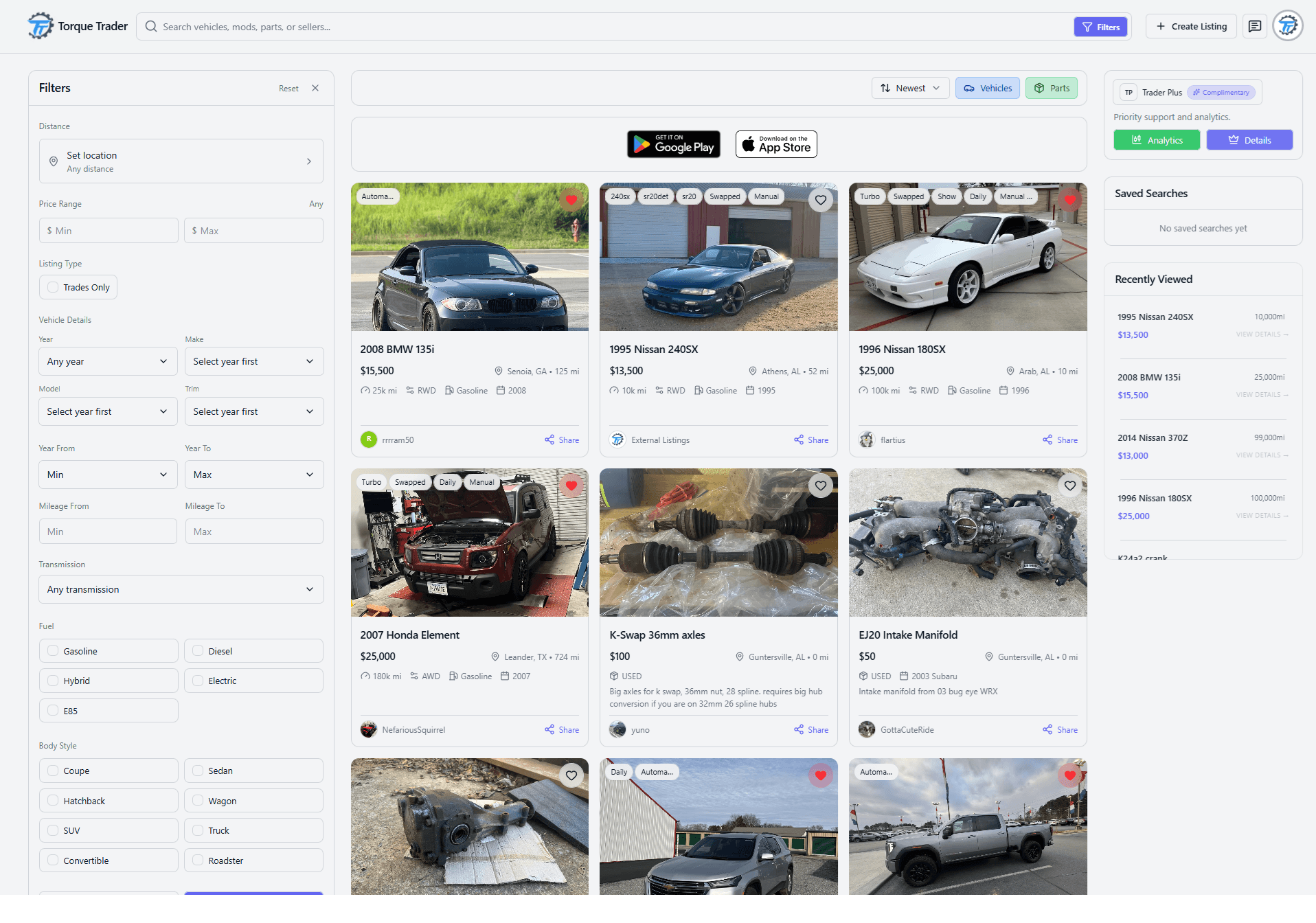The height and width of the screenshot is (923, 1316).
Task: Click the Create Listing button
Action: pos(1190,26)
